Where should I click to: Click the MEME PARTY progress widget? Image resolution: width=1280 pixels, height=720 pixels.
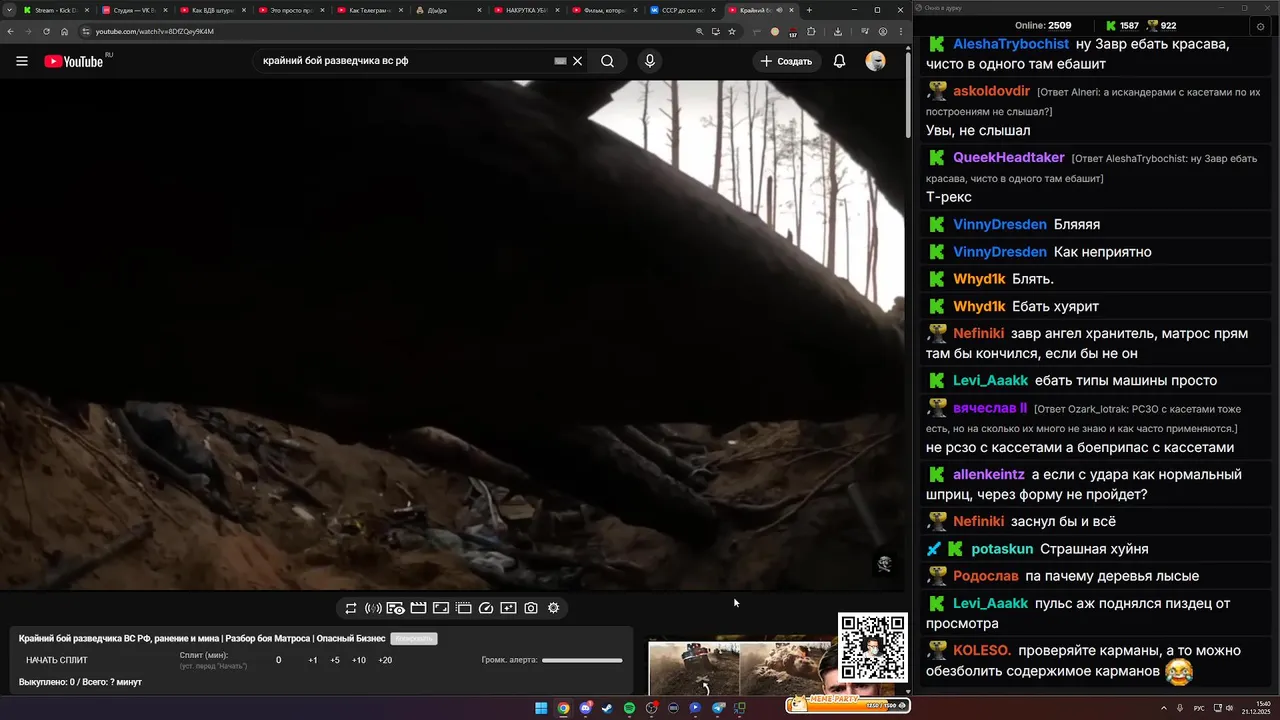[x=847, y=704]
